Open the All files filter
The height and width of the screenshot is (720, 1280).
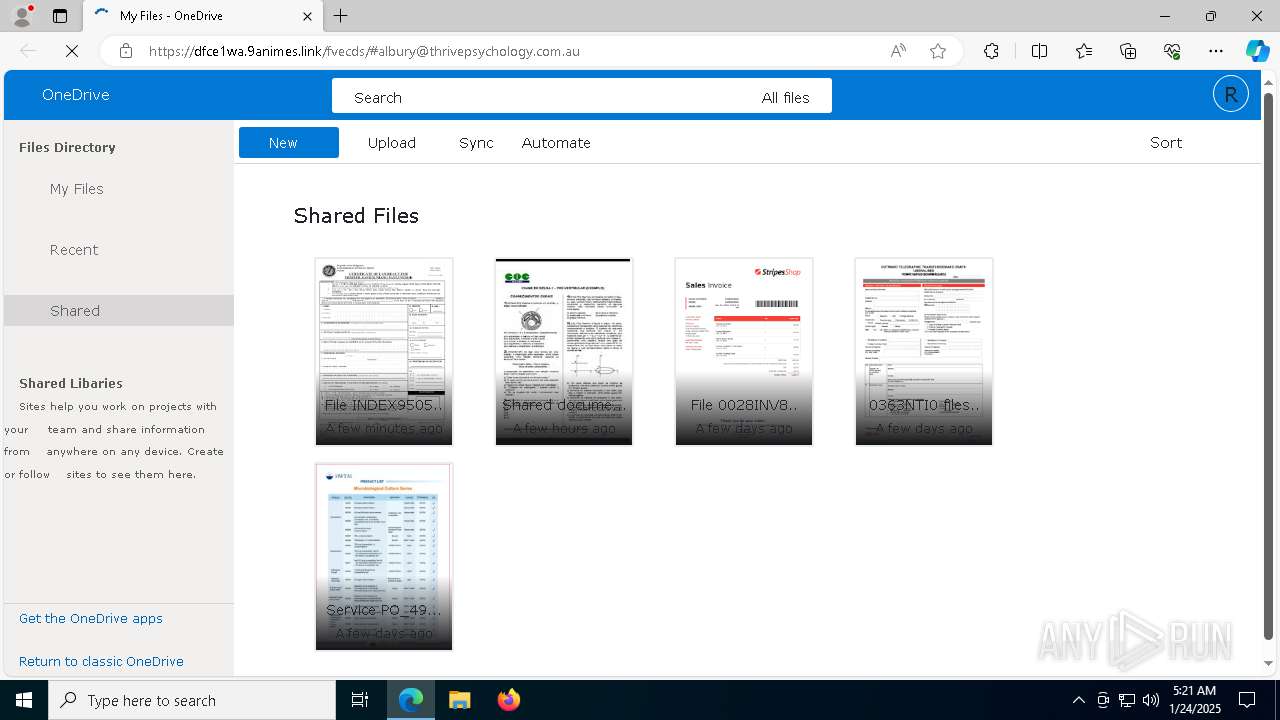(x=785, y=97)
